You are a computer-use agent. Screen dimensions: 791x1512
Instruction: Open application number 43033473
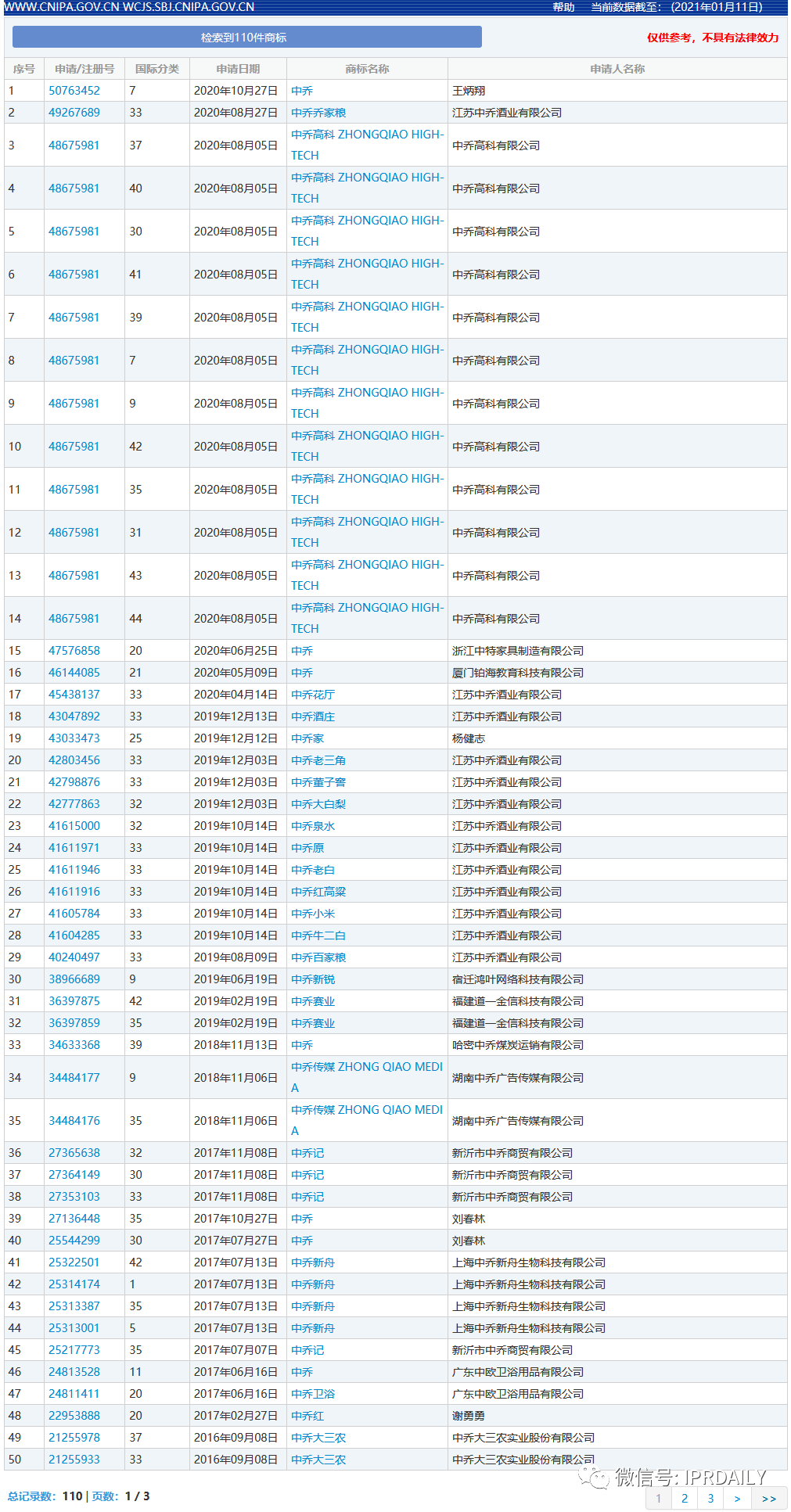coord(74,738)
